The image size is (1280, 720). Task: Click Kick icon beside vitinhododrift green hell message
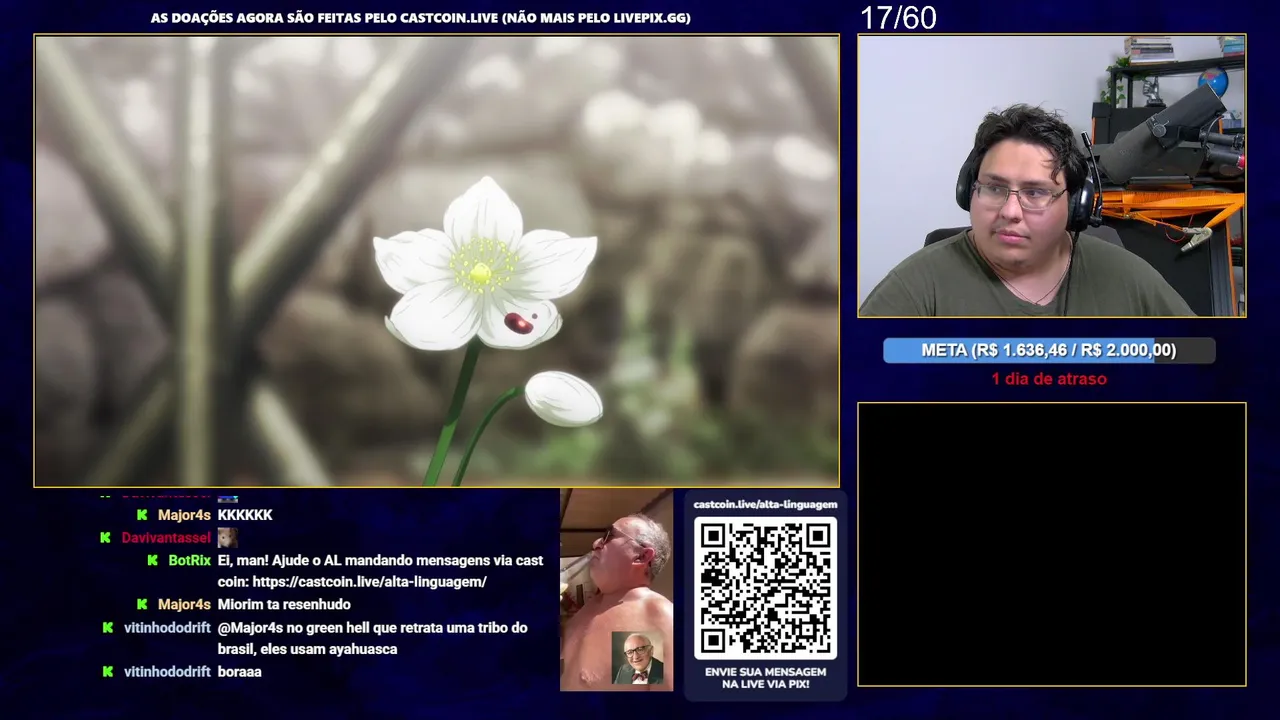coord(108,628)
